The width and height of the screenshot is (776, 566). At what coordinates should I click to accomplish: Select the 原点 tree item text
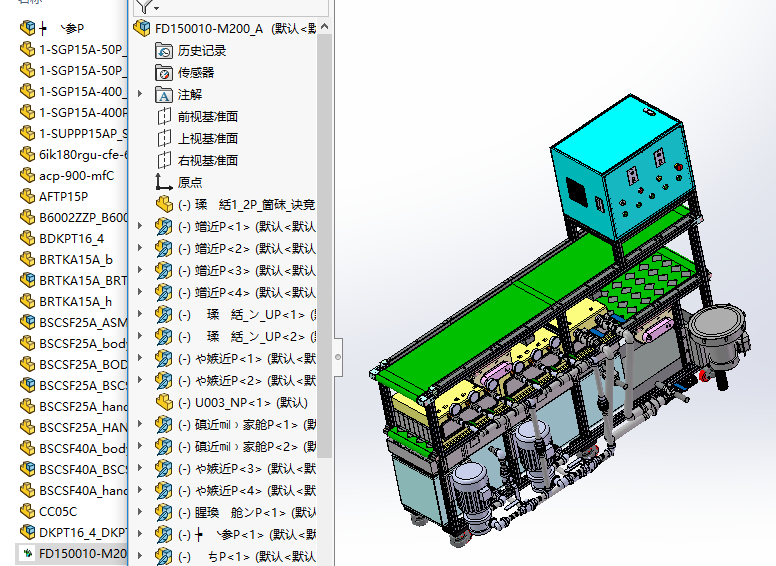pos(190,183)
